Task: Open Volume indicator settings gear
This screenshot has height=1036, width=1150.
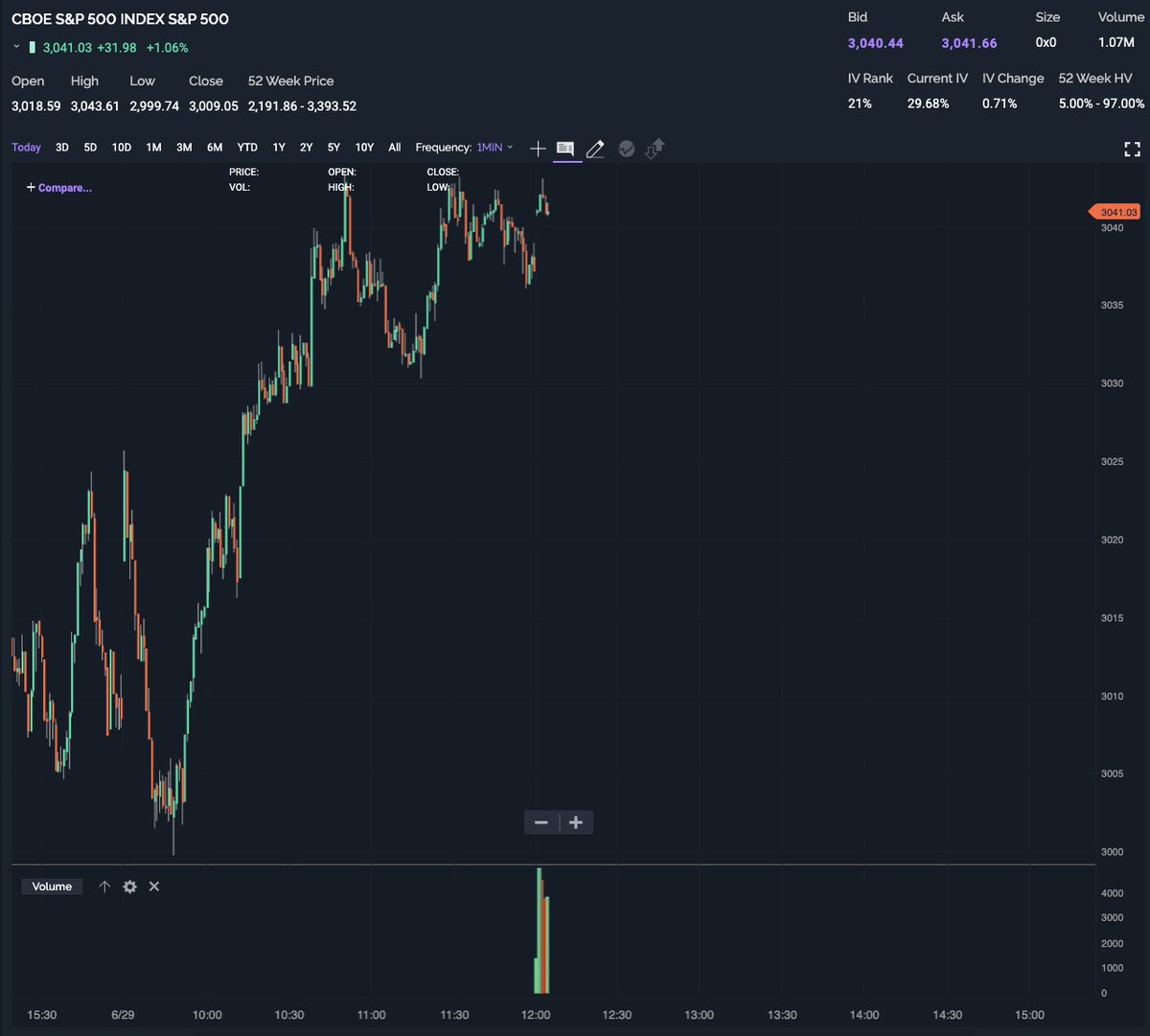Action: coord(129,886)
